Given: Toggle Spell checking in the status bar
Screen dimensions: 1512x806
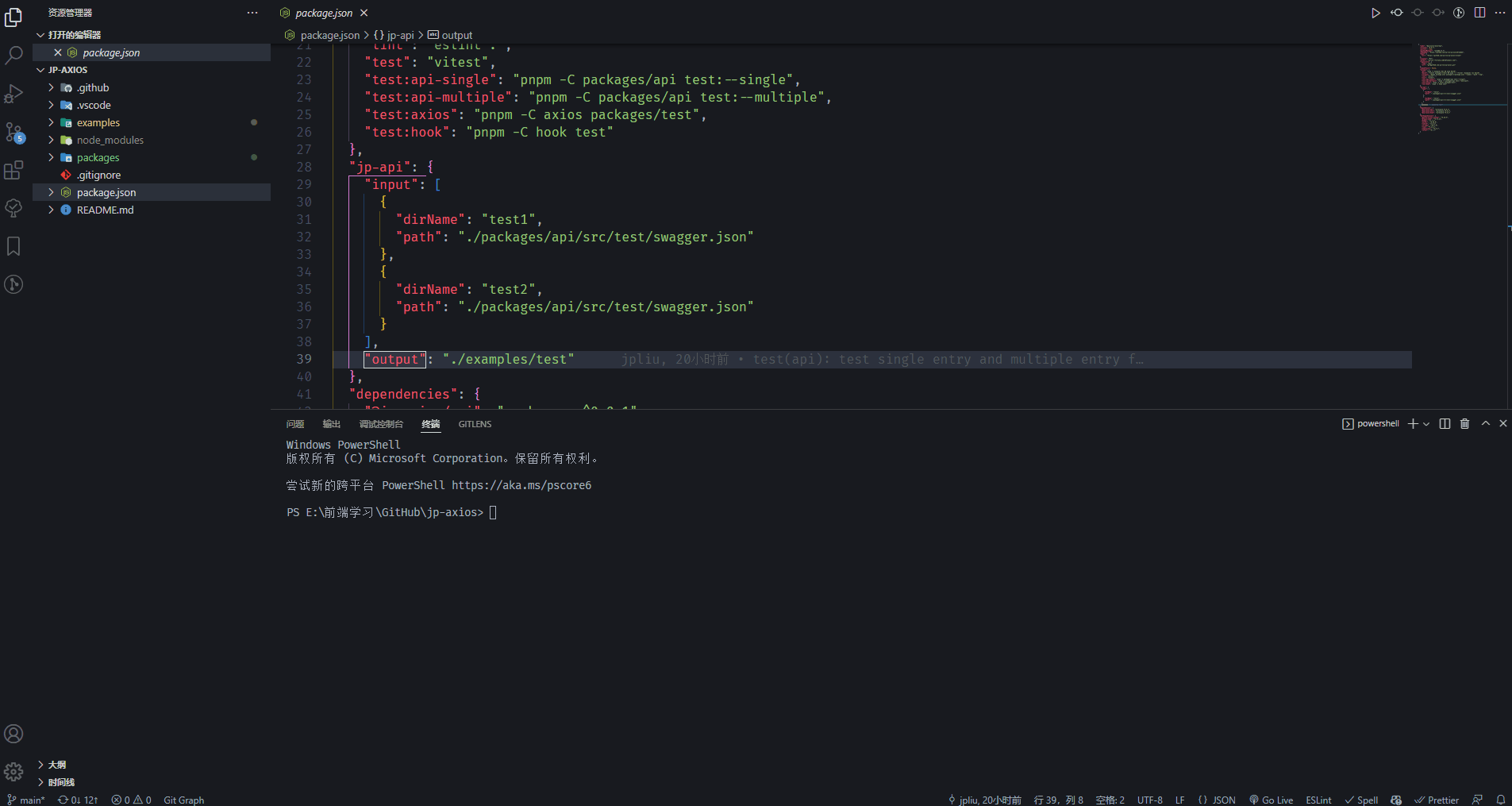Looking at the screenshot, I should pos(1361,800).
